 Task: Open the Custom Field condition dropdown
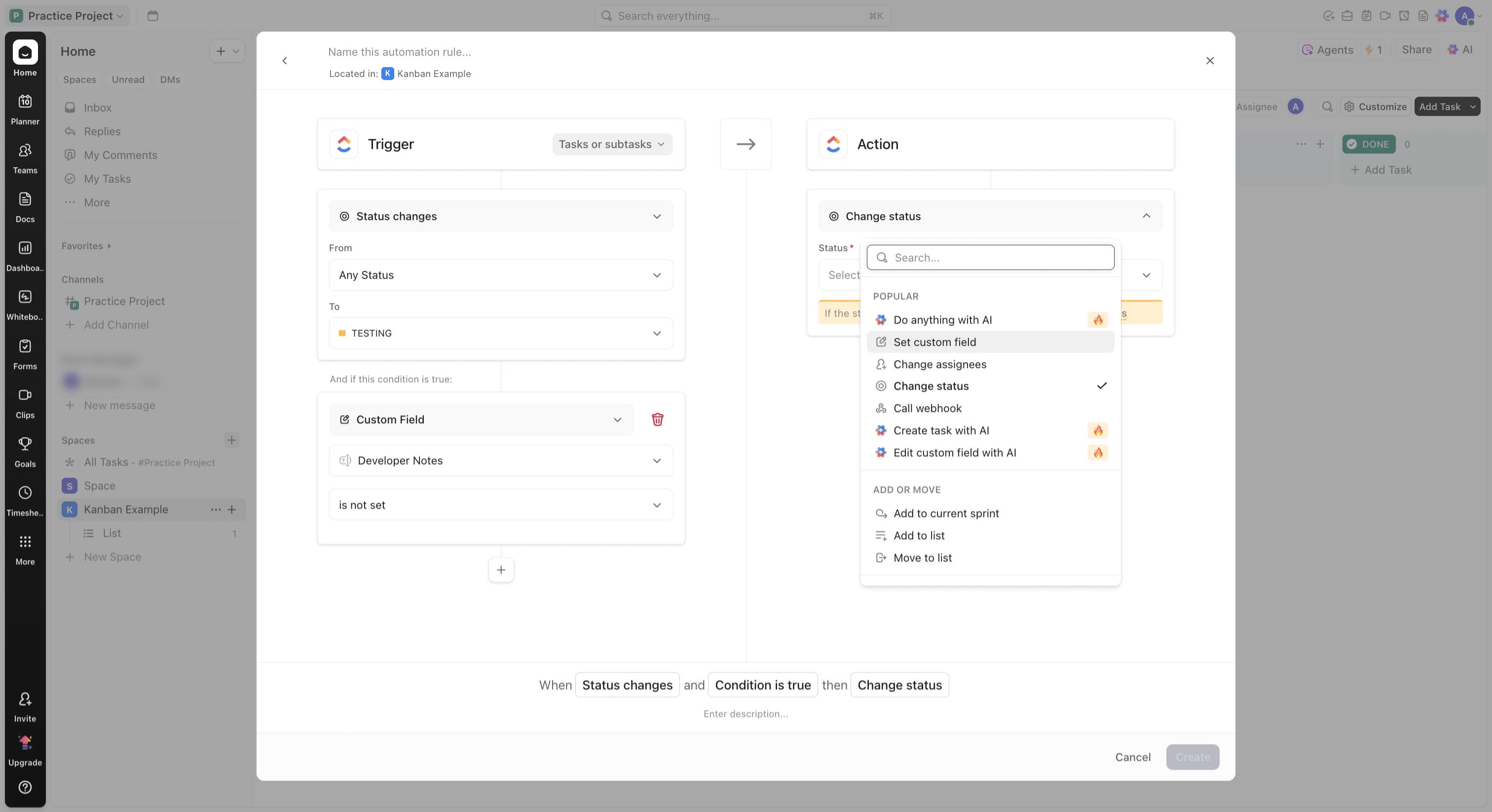(482, 419)
